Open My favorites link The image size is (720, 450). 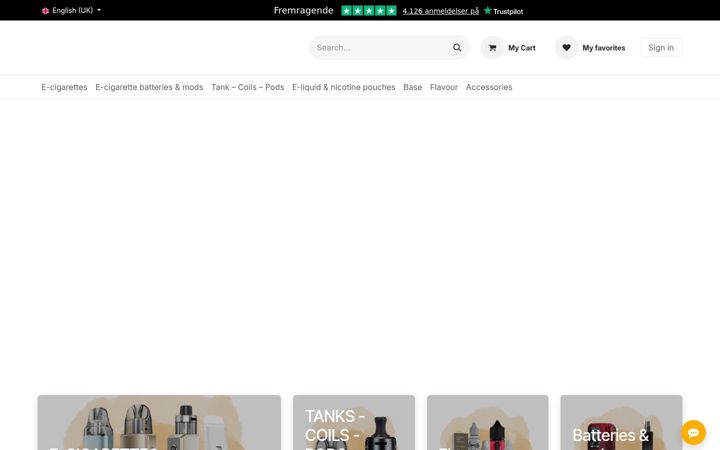click(604, 48)
